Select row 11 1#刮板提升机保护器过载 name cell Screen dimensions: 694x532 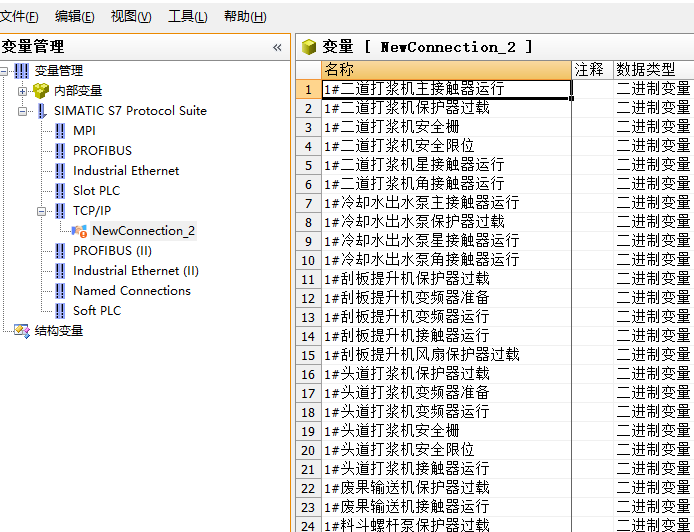[x=445, y=278]
